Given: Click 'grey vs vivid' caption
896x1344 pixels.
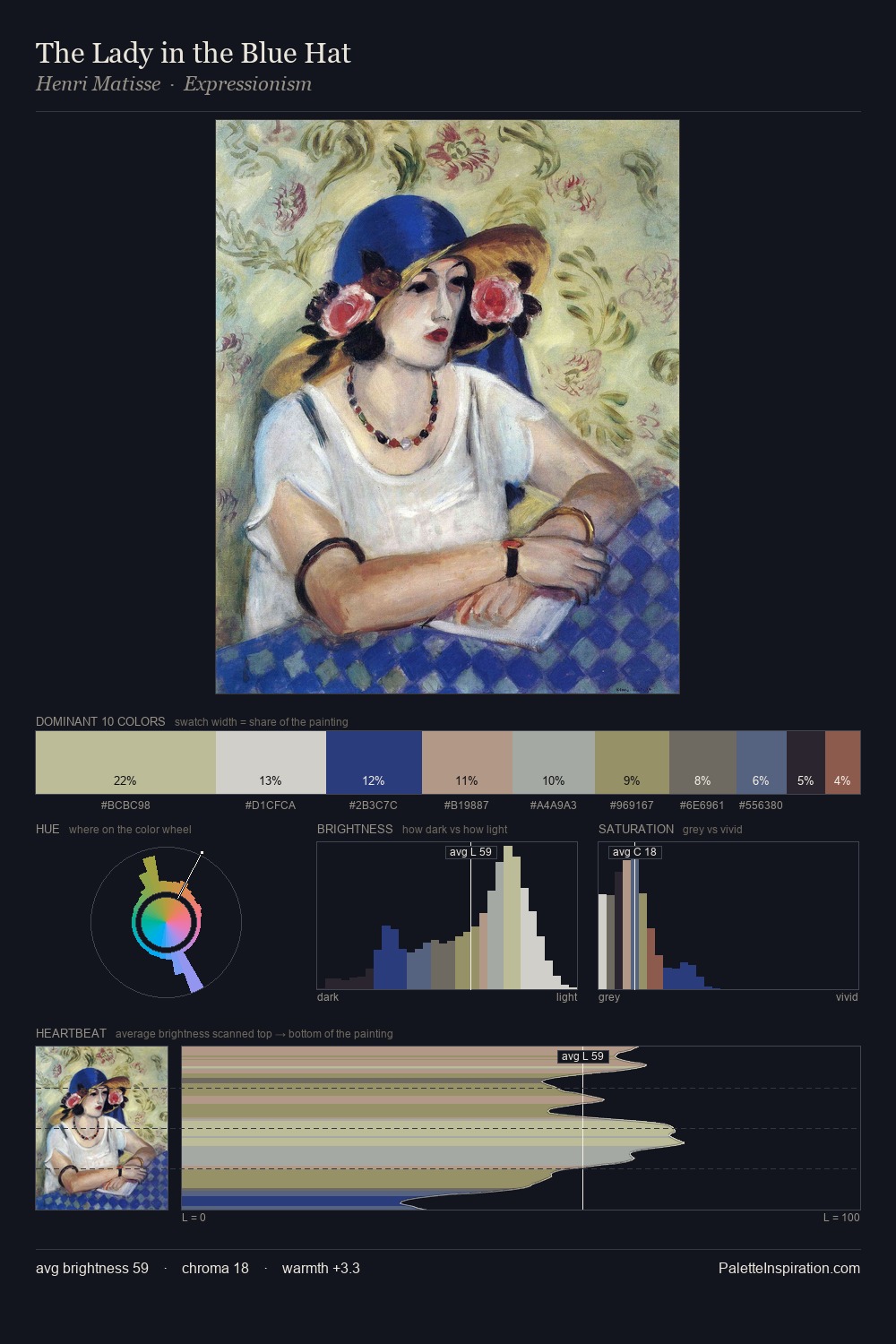Looking at the screenshot, I should [x=712, y=830].
